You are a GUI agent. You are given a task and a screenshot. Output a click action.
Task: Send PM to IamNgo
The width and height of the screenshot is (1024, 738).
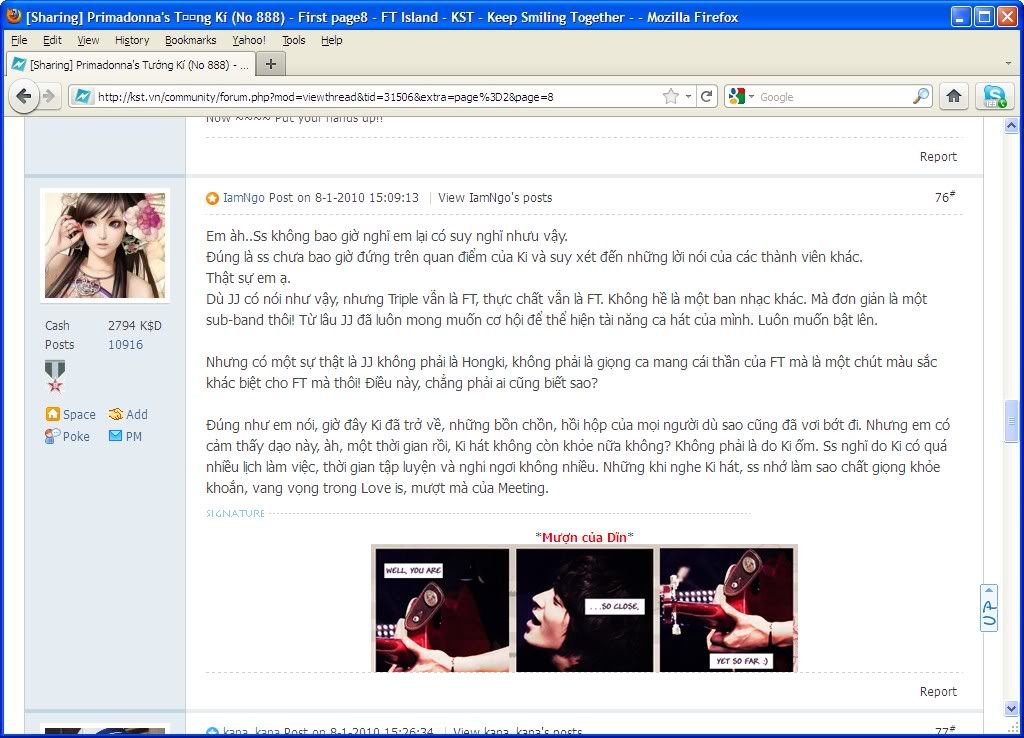tap(125, 436)
